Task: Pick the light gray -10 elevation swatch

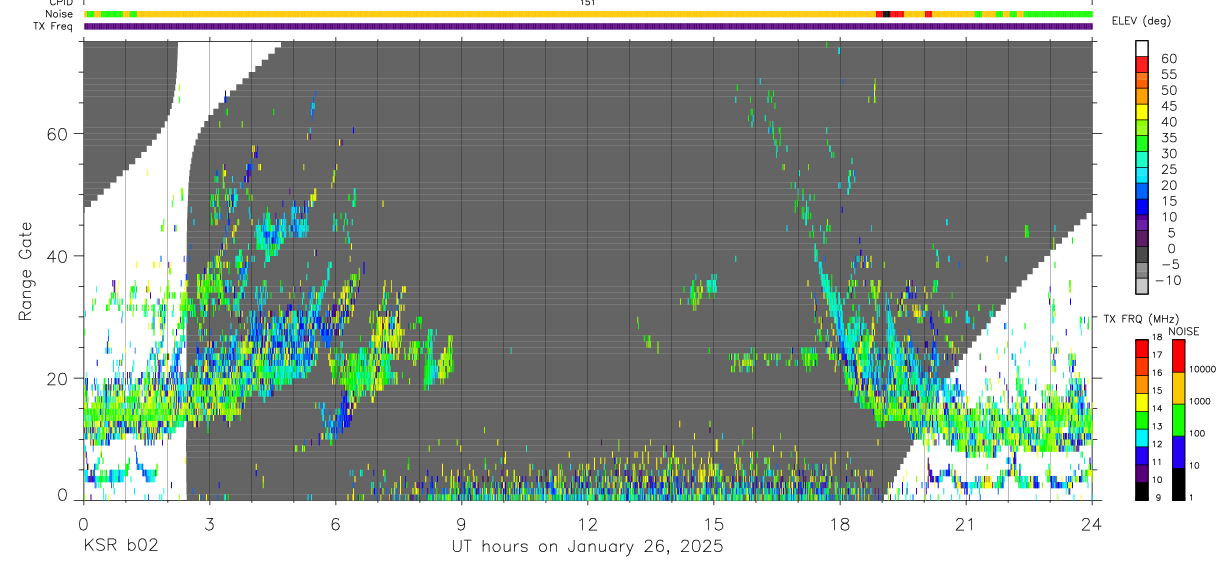Action: point(1142,287)
